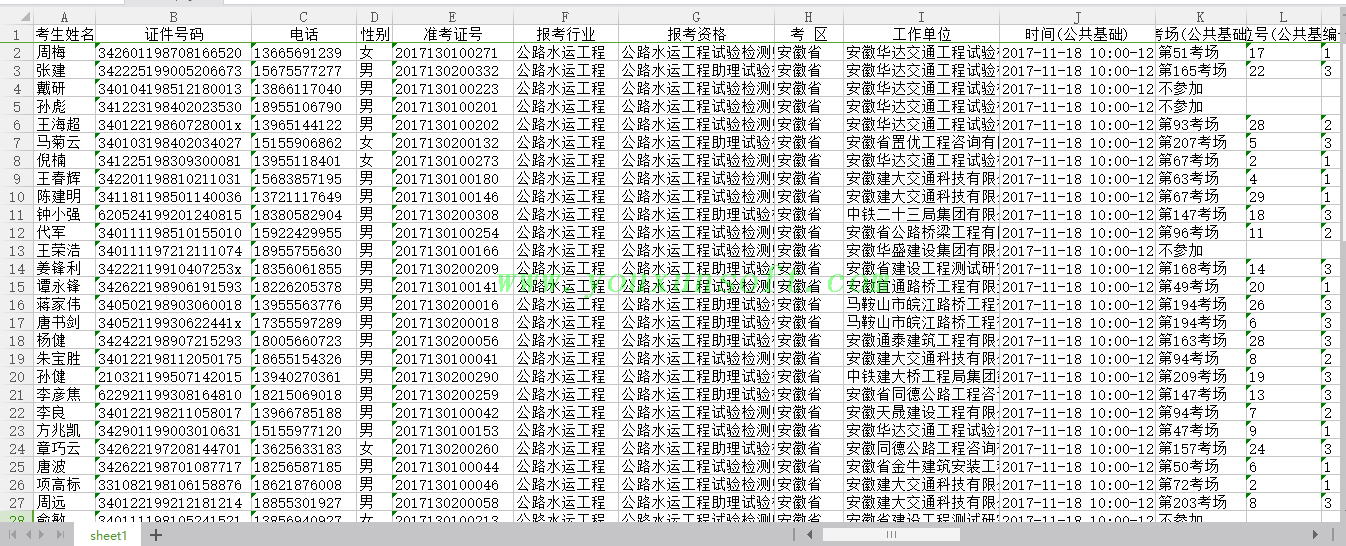Select column H header
This screenshot has height=546, width=1346.
click(809, 17)
